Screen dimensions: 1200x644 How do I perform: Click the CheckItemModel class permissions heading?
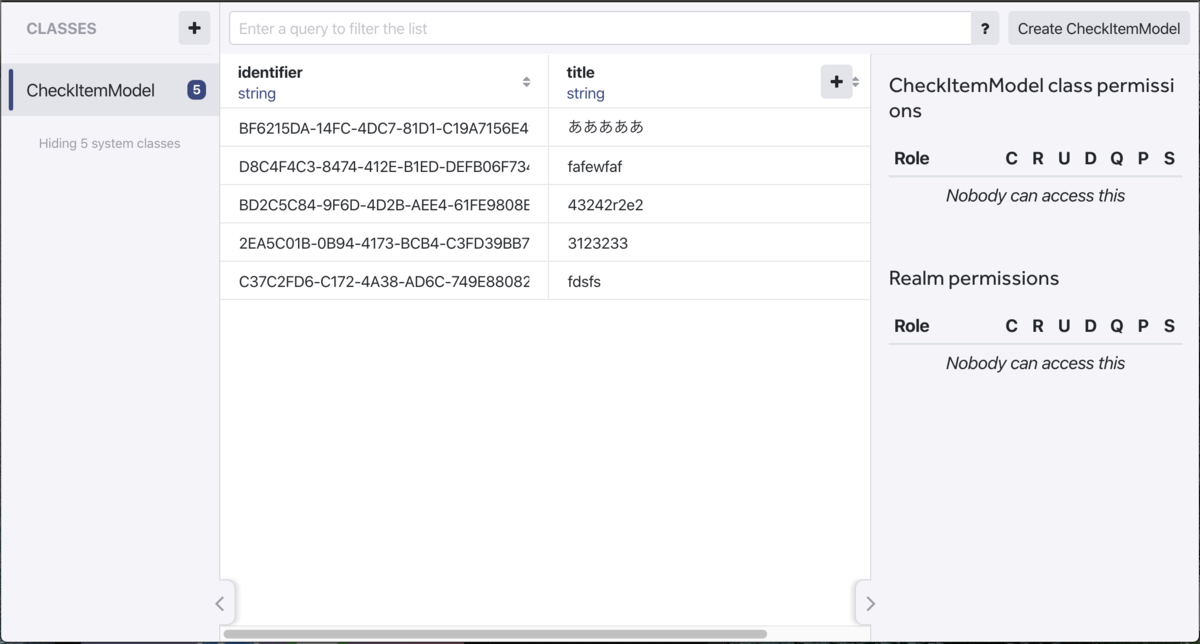(1032, 98)
